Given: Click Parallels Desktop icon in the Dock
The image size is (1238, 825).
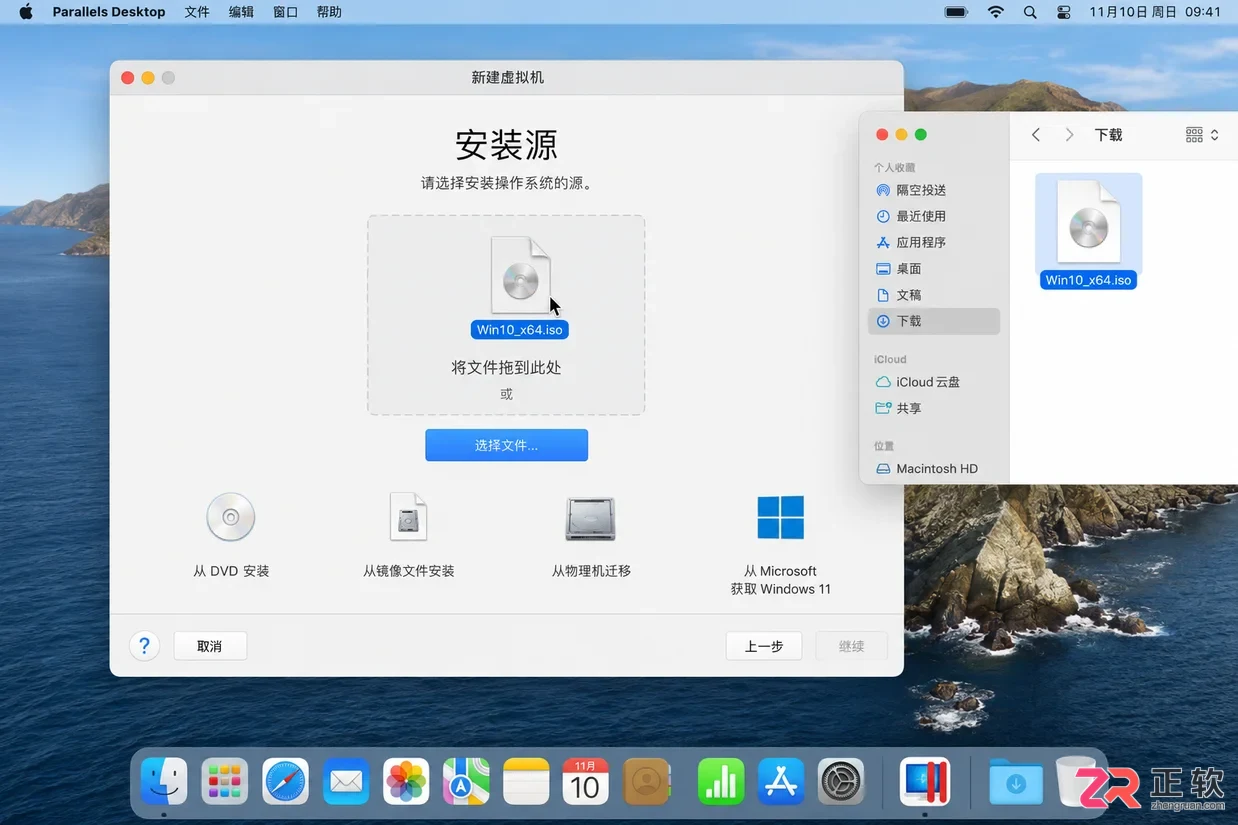Looking at the screenshot, I should (x=925, y=781).
